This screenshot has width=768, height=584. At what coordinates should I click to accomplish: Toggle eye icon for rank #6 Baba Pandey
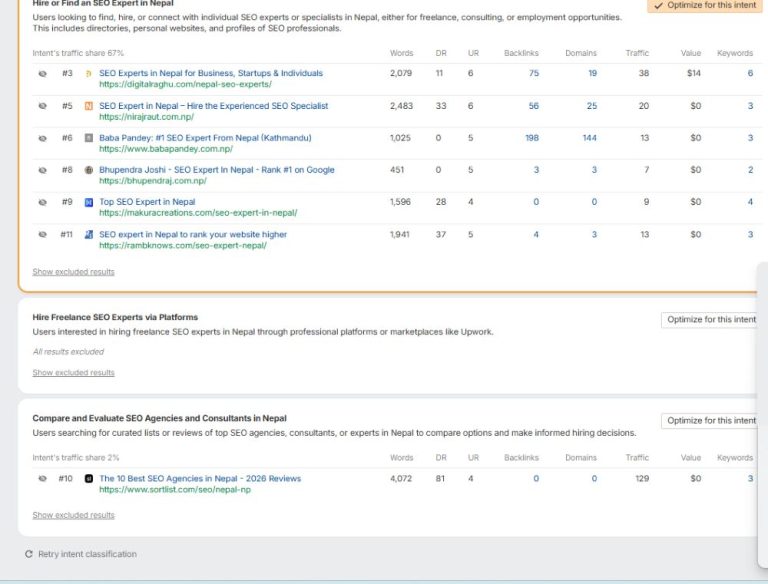tap(43, 138)
